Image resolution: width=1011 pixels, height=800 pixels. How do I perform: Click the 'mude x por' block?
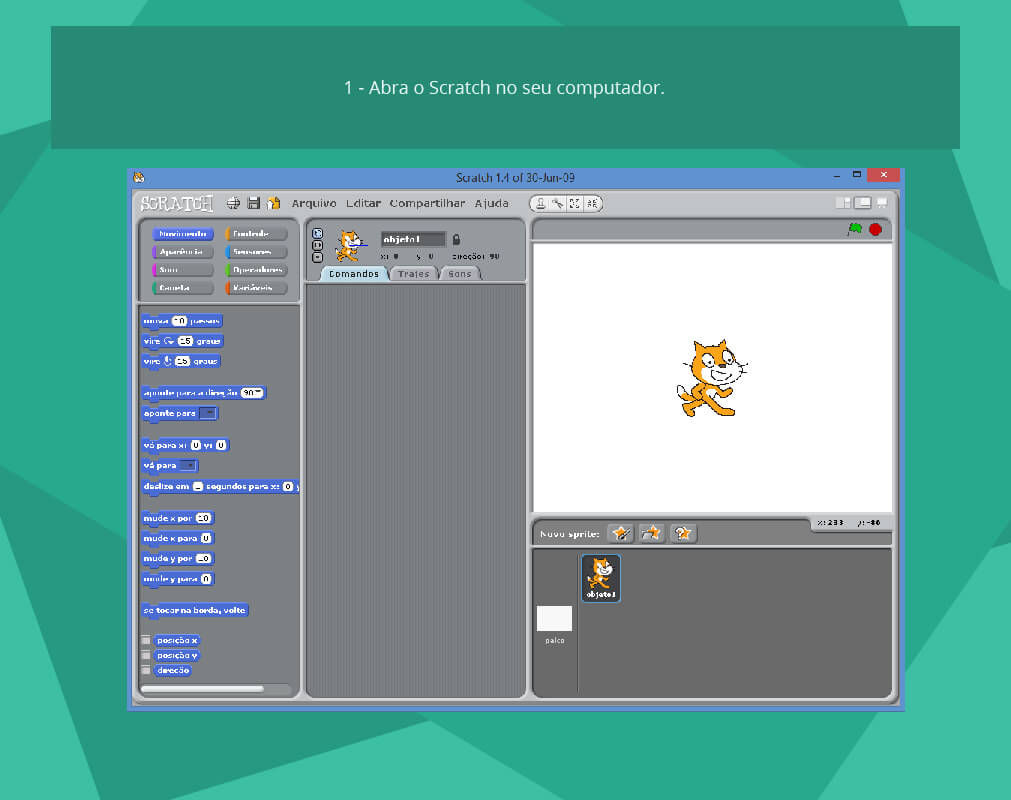pyautogui.click(x=178, y=518)
